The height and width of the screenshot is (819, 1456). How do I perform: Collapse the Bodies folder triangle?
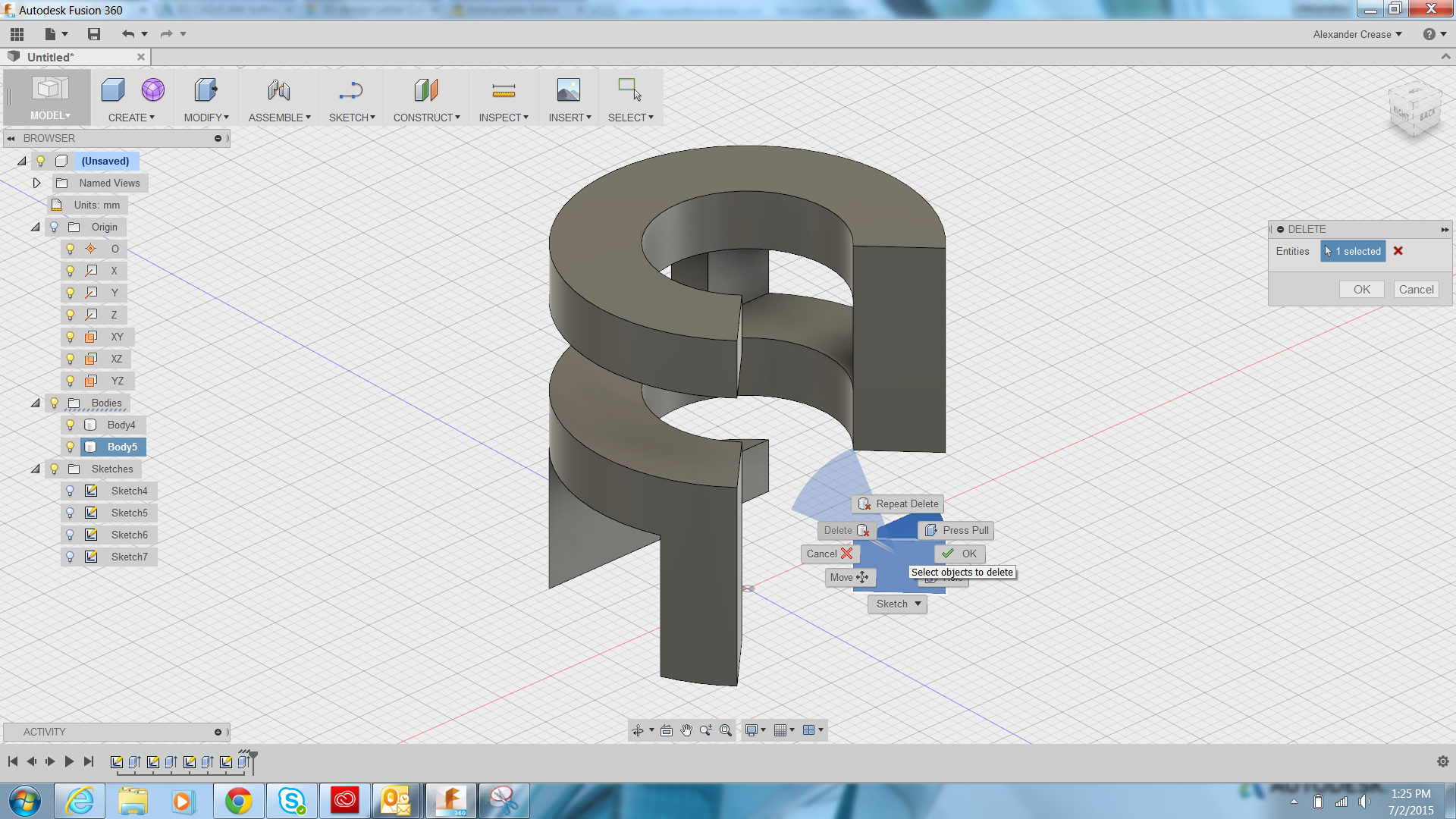coord(36,403)
